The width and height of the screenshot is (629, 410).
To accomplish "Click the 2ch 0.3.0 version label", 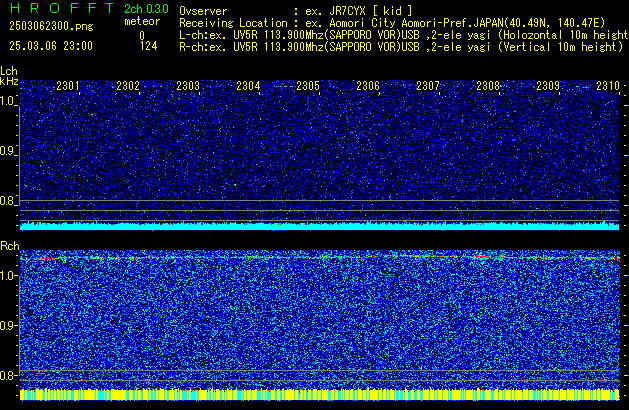I will pyautogui.click(x=146, y=9).
